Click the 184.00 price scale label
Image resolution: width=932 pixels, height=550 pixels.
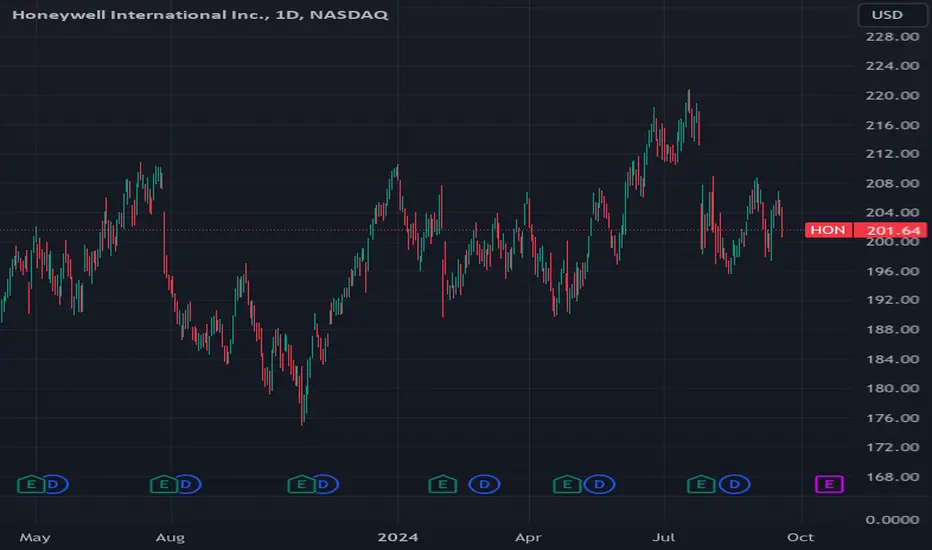(892, 360)
